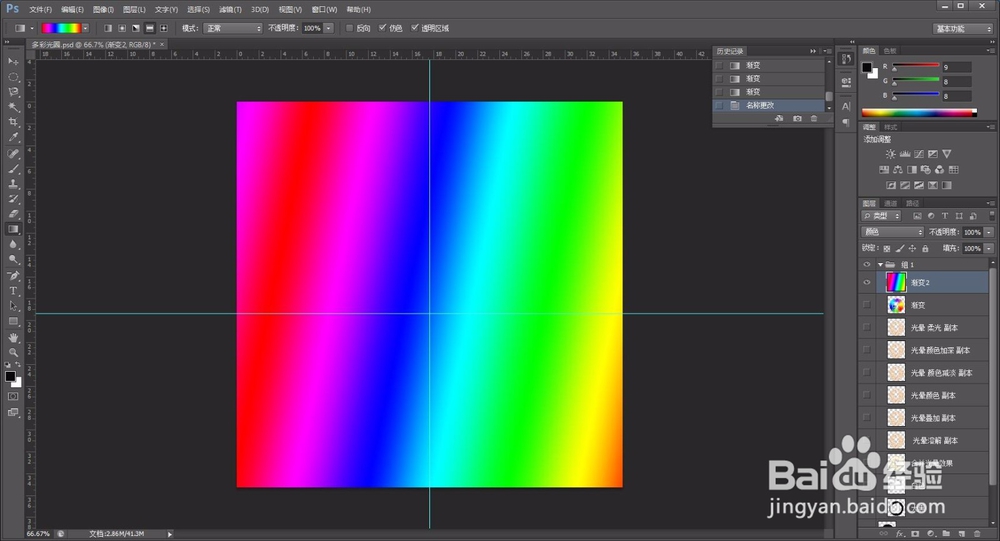This screenshot has width=1000, height=541.
Task: Add layer style fx button
Action: (x=900, y=533)
